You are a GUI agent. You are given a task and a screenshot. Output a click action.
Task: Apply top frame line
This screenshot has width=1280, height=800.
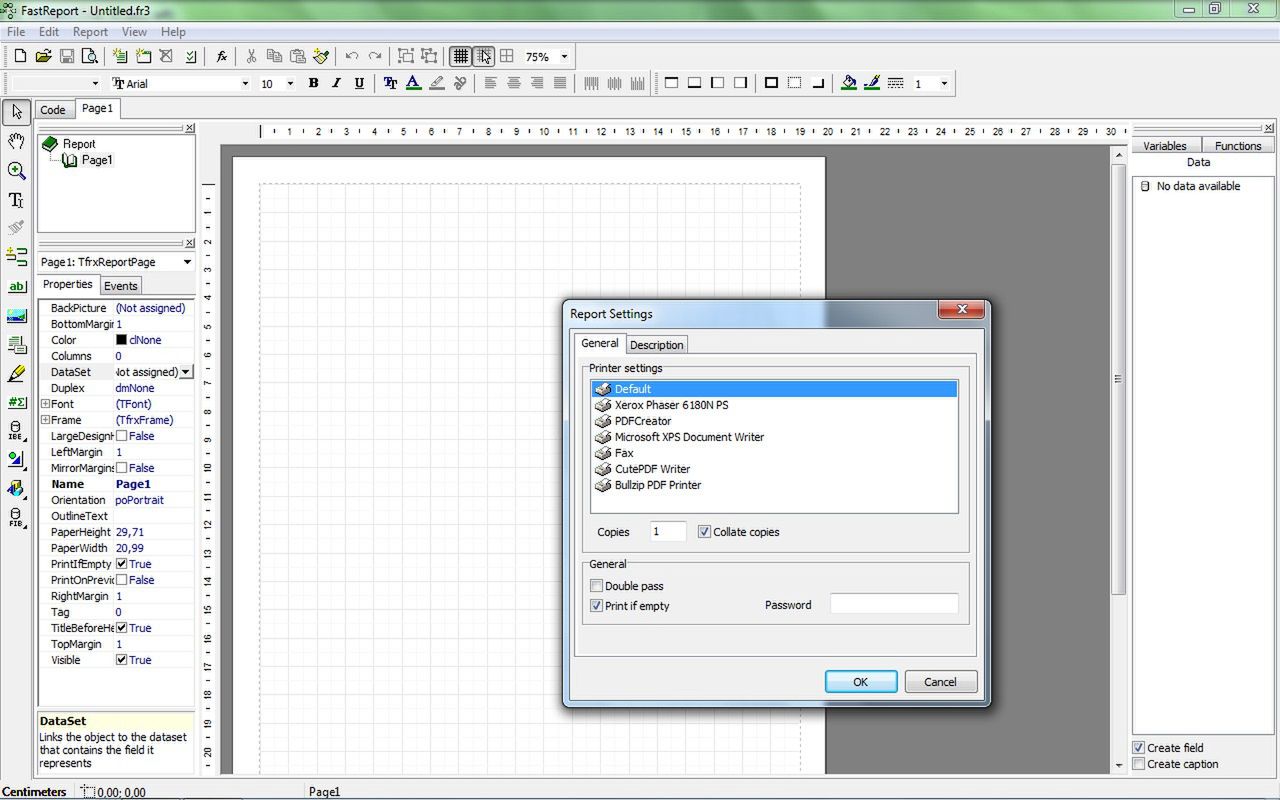671,83
